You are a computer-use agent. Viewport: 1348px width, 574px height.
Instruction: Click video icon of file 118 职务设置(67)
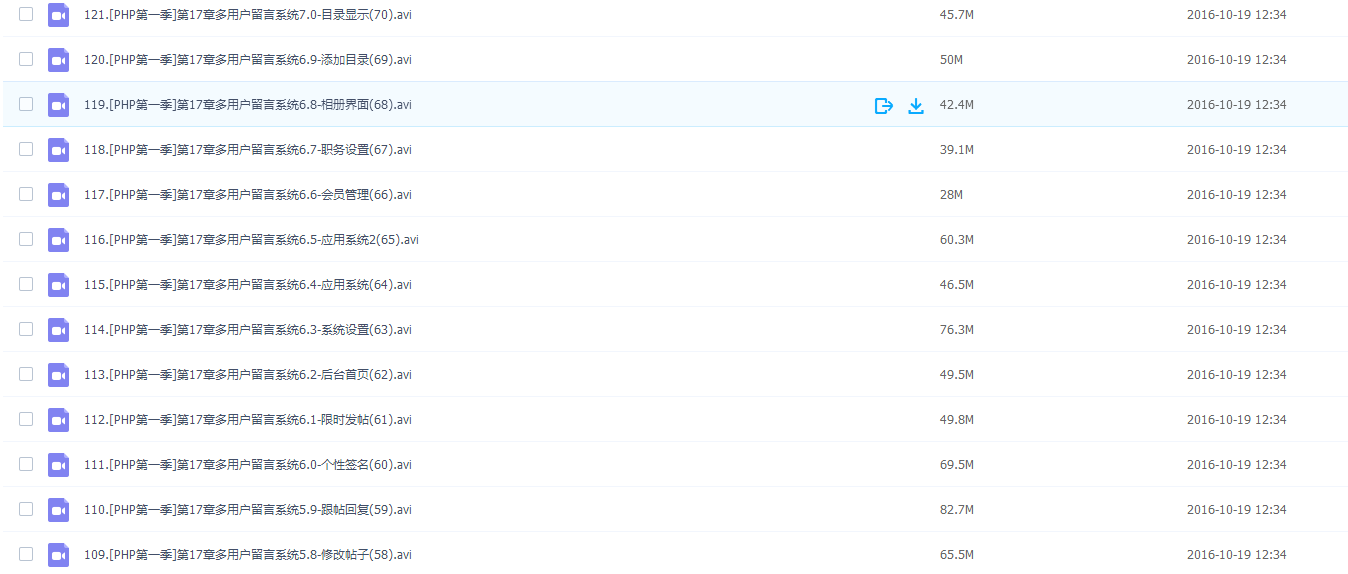click(58, 150)
